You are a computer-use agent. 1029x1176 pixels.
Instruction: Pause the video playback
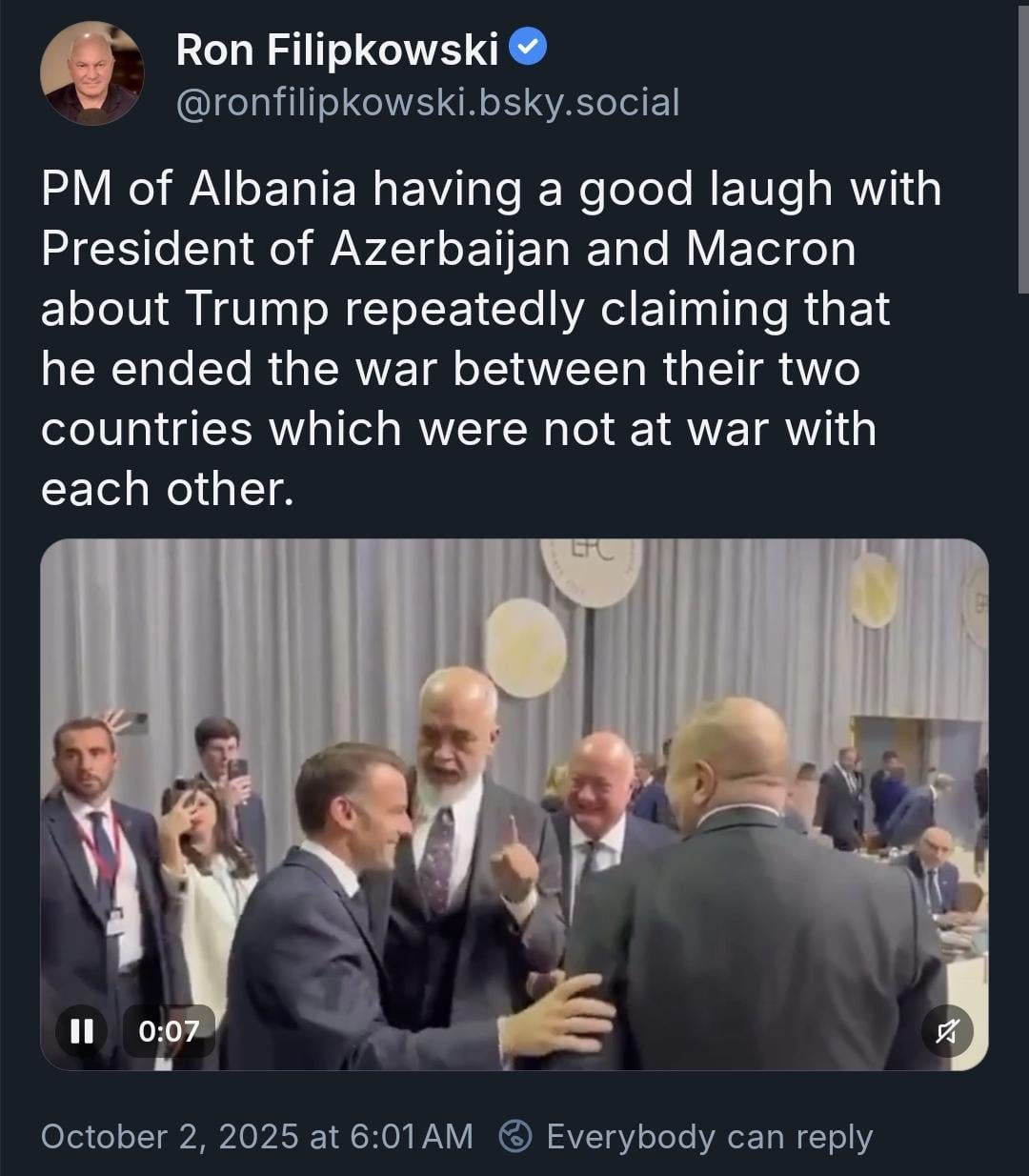click(82, 1030)
